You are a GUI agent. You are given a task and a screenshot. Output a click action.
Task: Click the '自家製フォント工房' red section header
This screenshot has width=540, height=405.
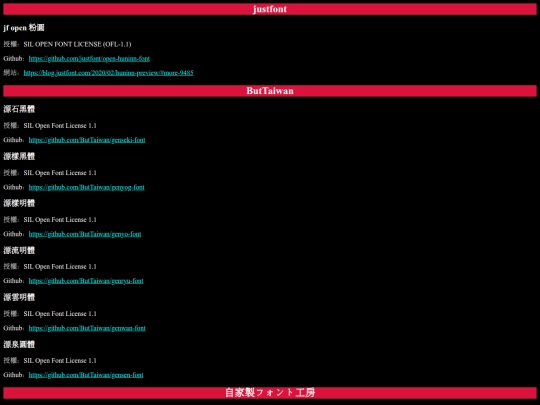pyautogui.click(x=270, y=393)
